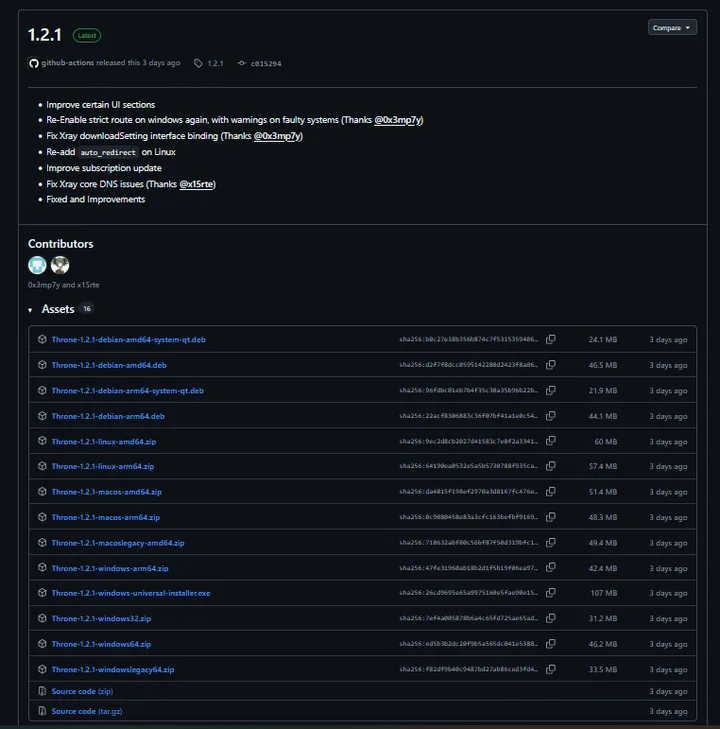
Task: Click package icon for windows64.zip
Action: (42, 643)
